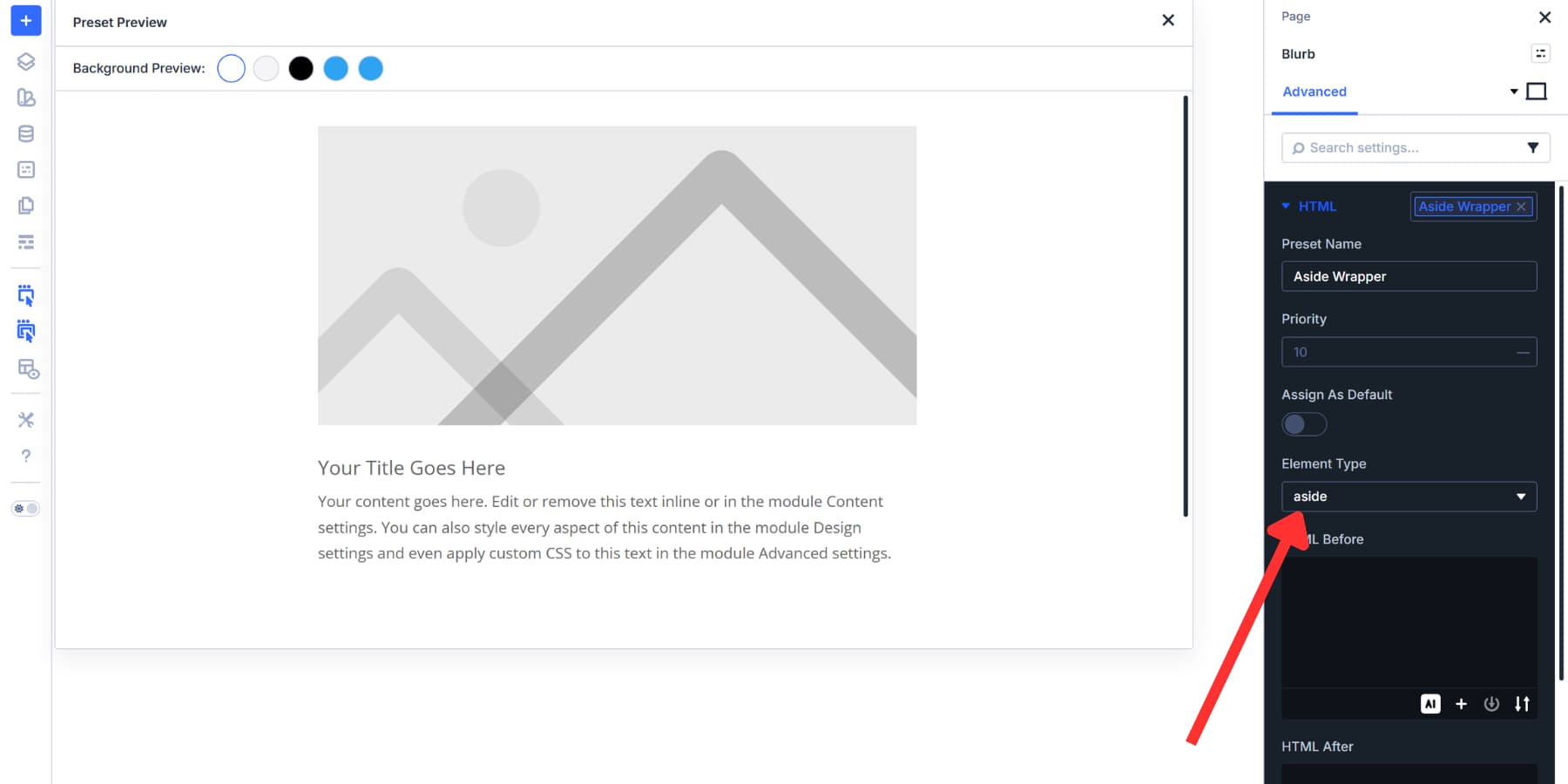
Task: Add a new element with the plus icon
Action: (25, 20)
